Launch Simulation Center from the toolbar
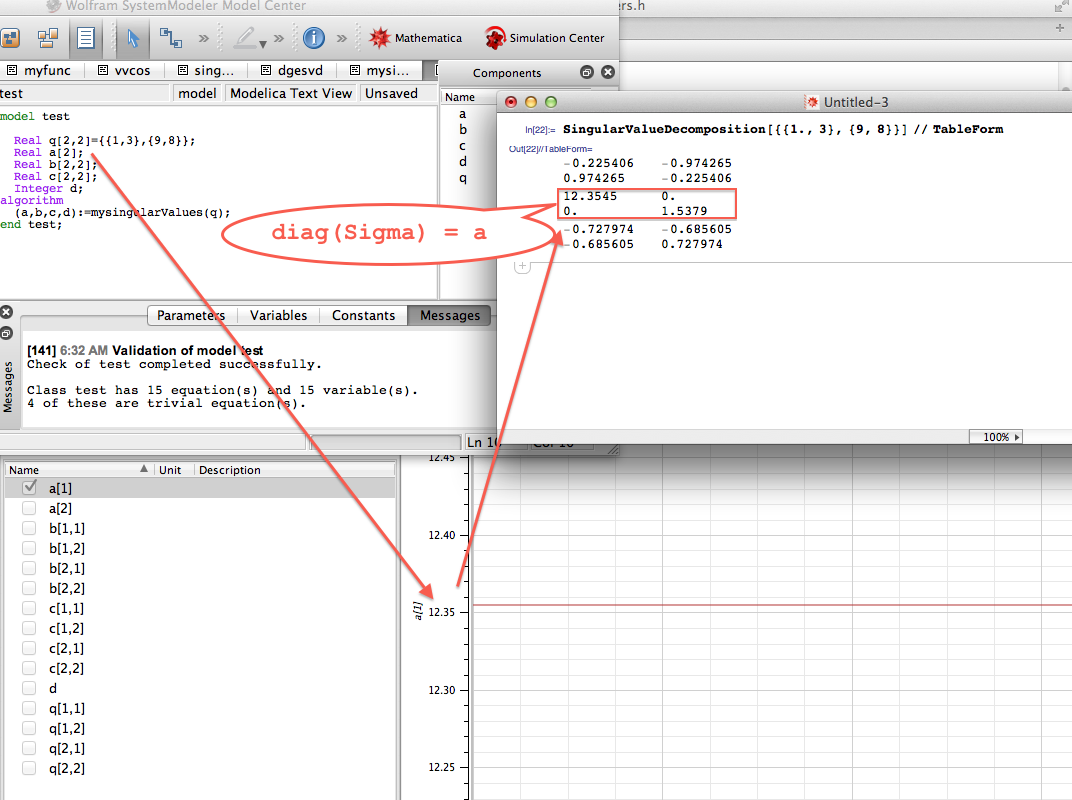This screenshot has width=1072, height=800. click(x=545, y=38)
